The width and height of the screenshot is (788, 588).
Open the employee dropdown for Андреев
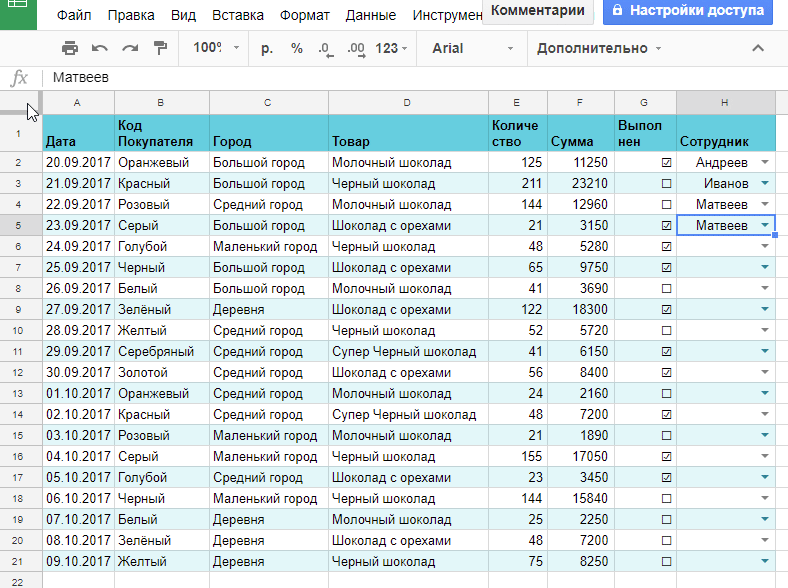[x=765, y=162]
